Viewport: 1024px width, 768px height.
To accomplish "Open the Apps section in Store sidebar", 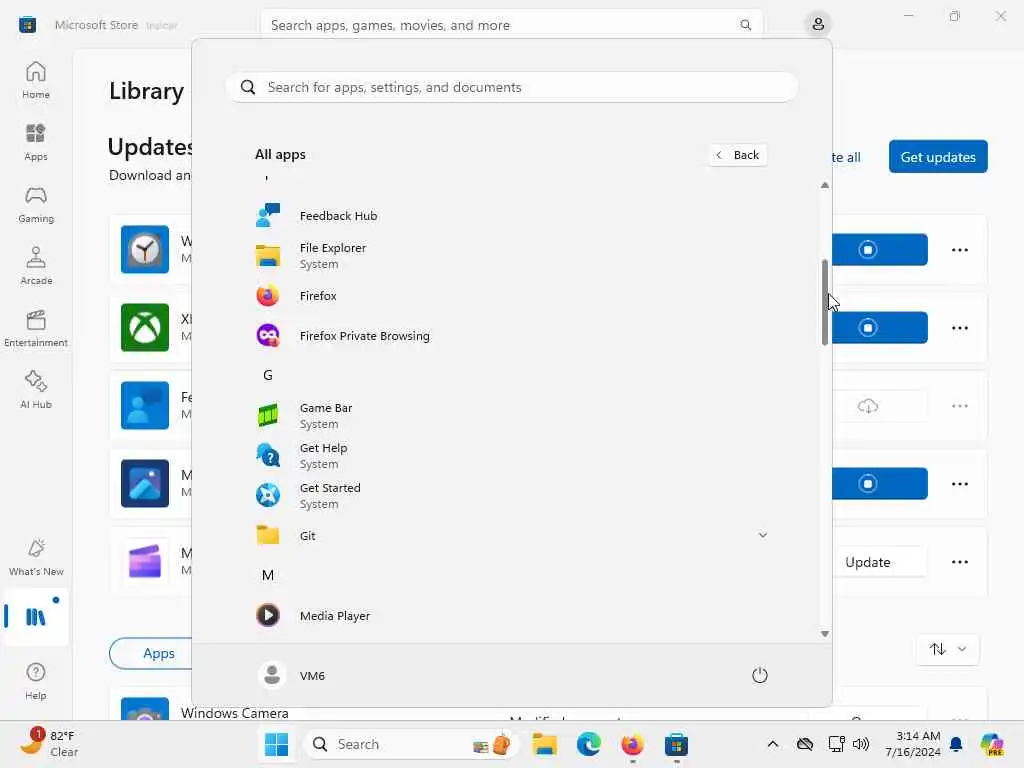I will 36,142.
